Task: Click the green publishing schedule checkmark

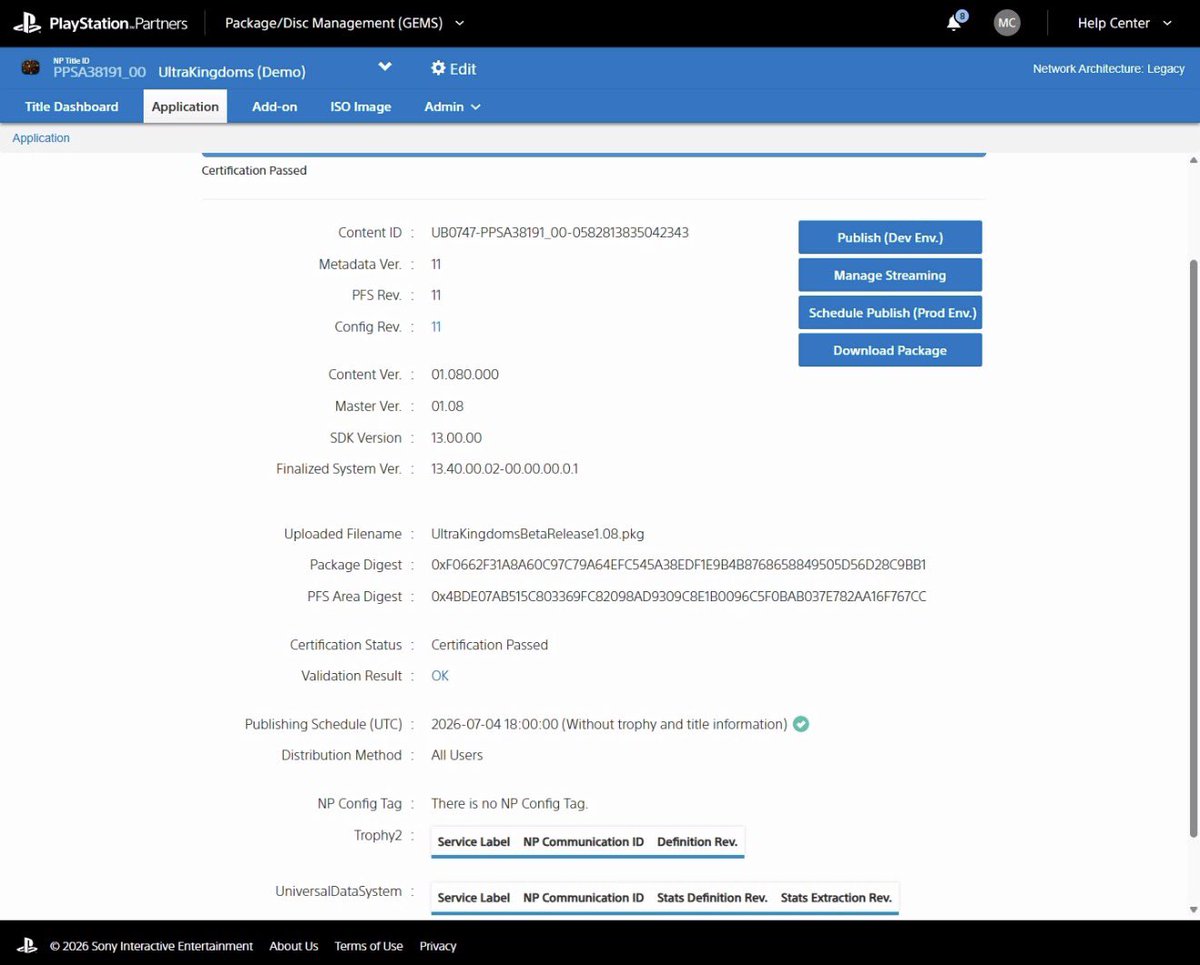Action: (x=801, y=724)
